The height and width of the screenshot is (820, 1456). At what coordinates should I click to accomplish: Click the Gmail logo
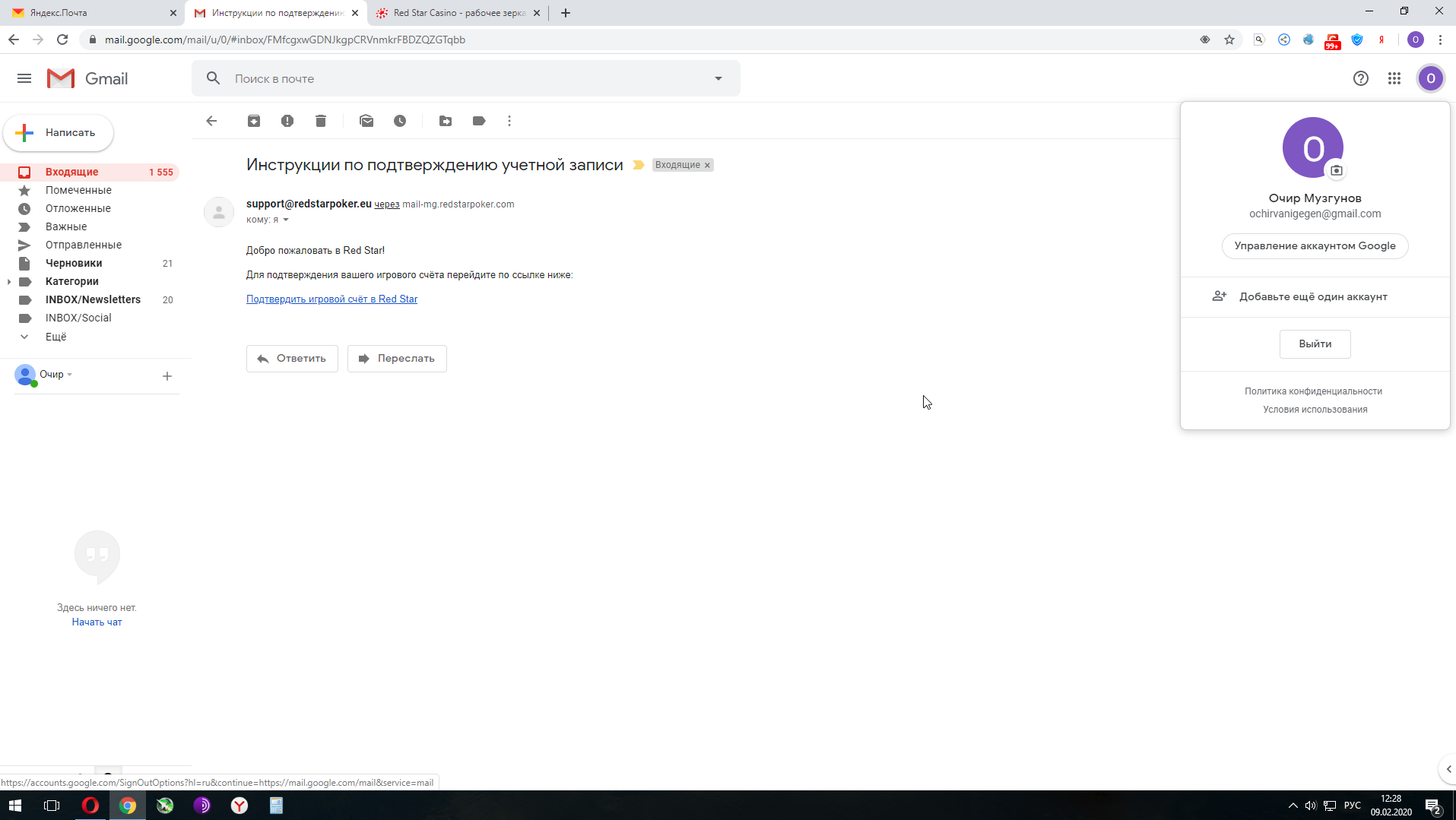point(87,78)
